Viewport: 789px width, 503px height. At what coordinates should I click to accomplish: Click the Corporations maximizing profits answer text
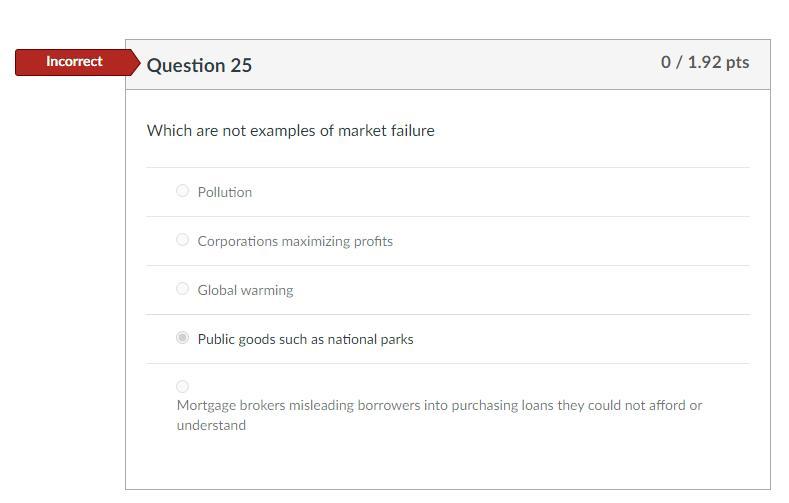pyautogui.click(x=295, y=241)
